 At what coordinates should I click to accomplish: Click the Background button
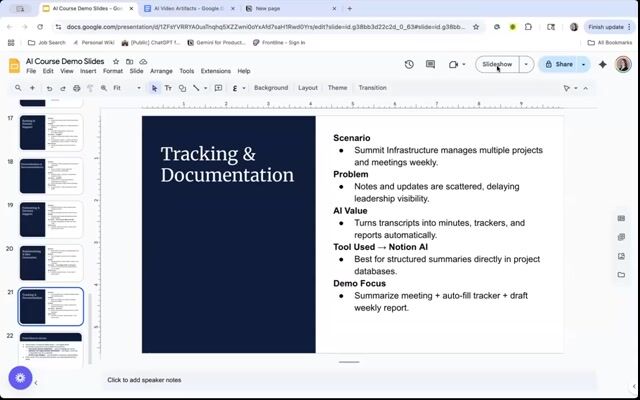(x=271, y=88)
